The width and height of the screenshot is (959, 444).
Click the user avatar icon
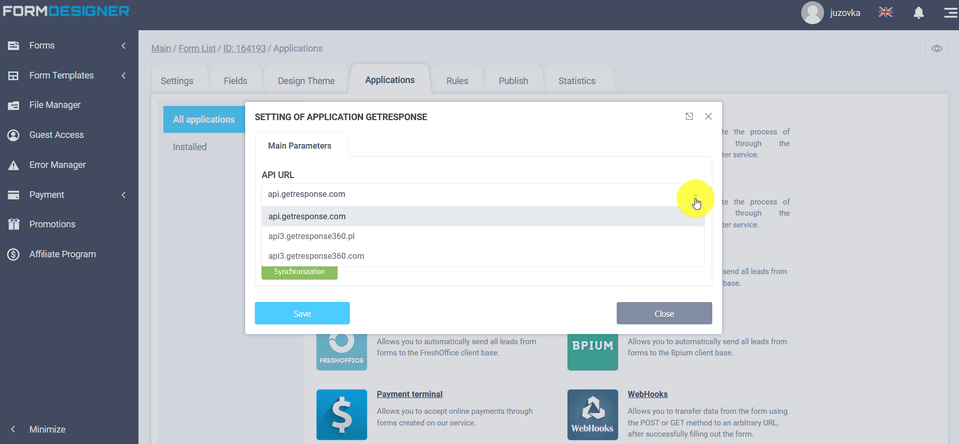[812, 13]
